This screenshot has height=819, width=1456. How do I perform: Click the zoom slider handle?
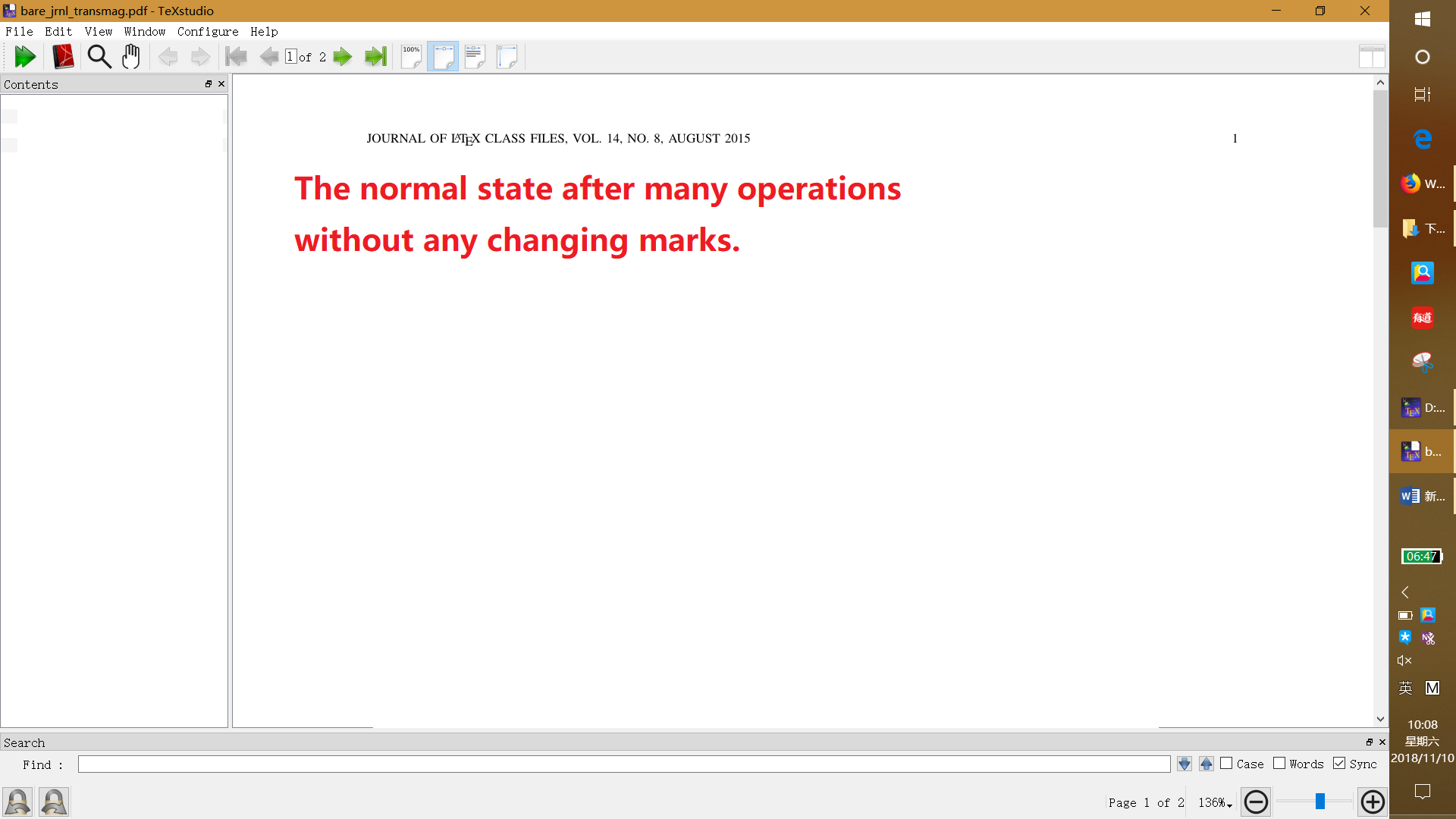tap(1320, 802)
